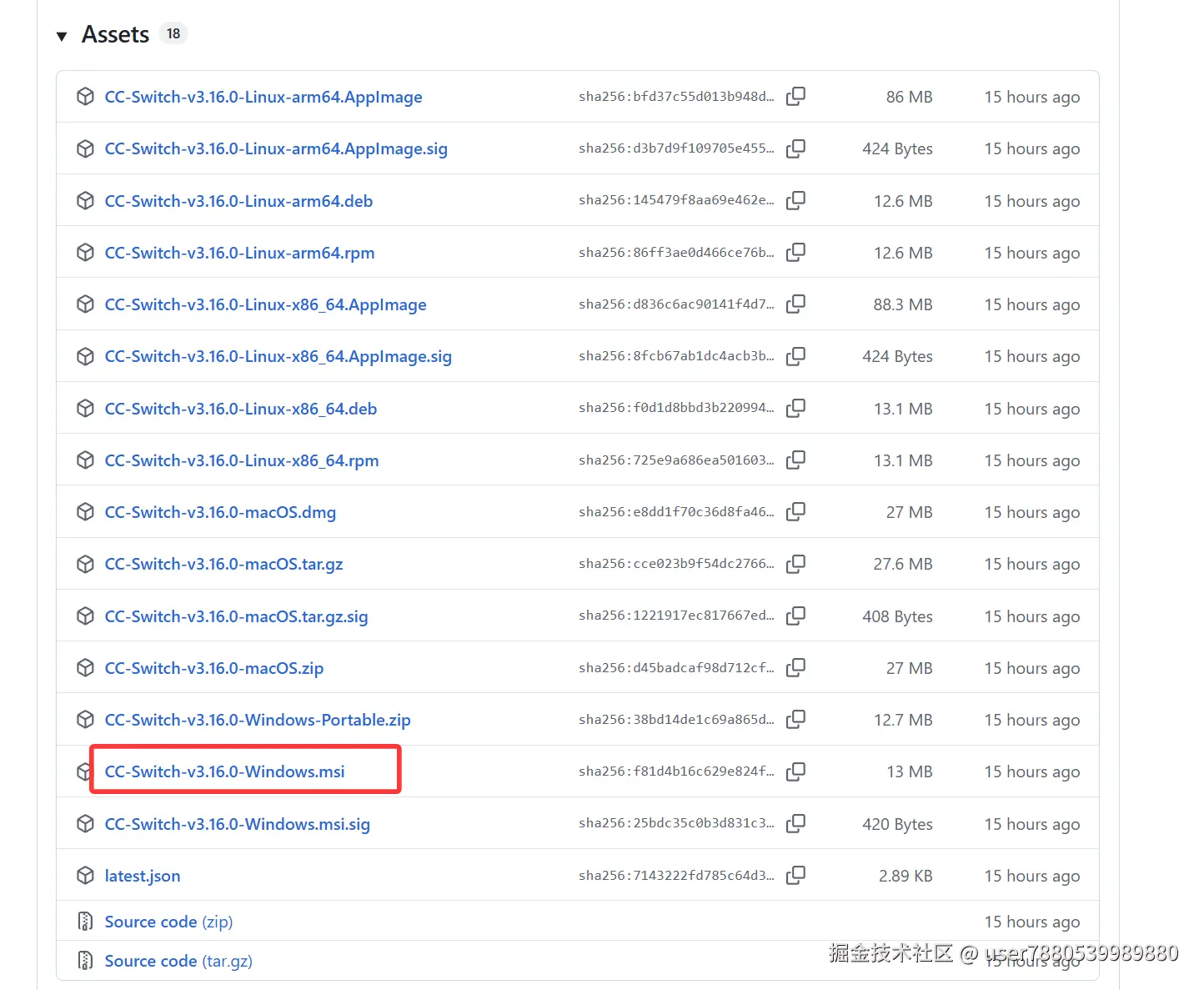This screenshot has height=990, width=1204.
Task: Copy SHA256 of macOS.zip
Action: coord(796,667)
